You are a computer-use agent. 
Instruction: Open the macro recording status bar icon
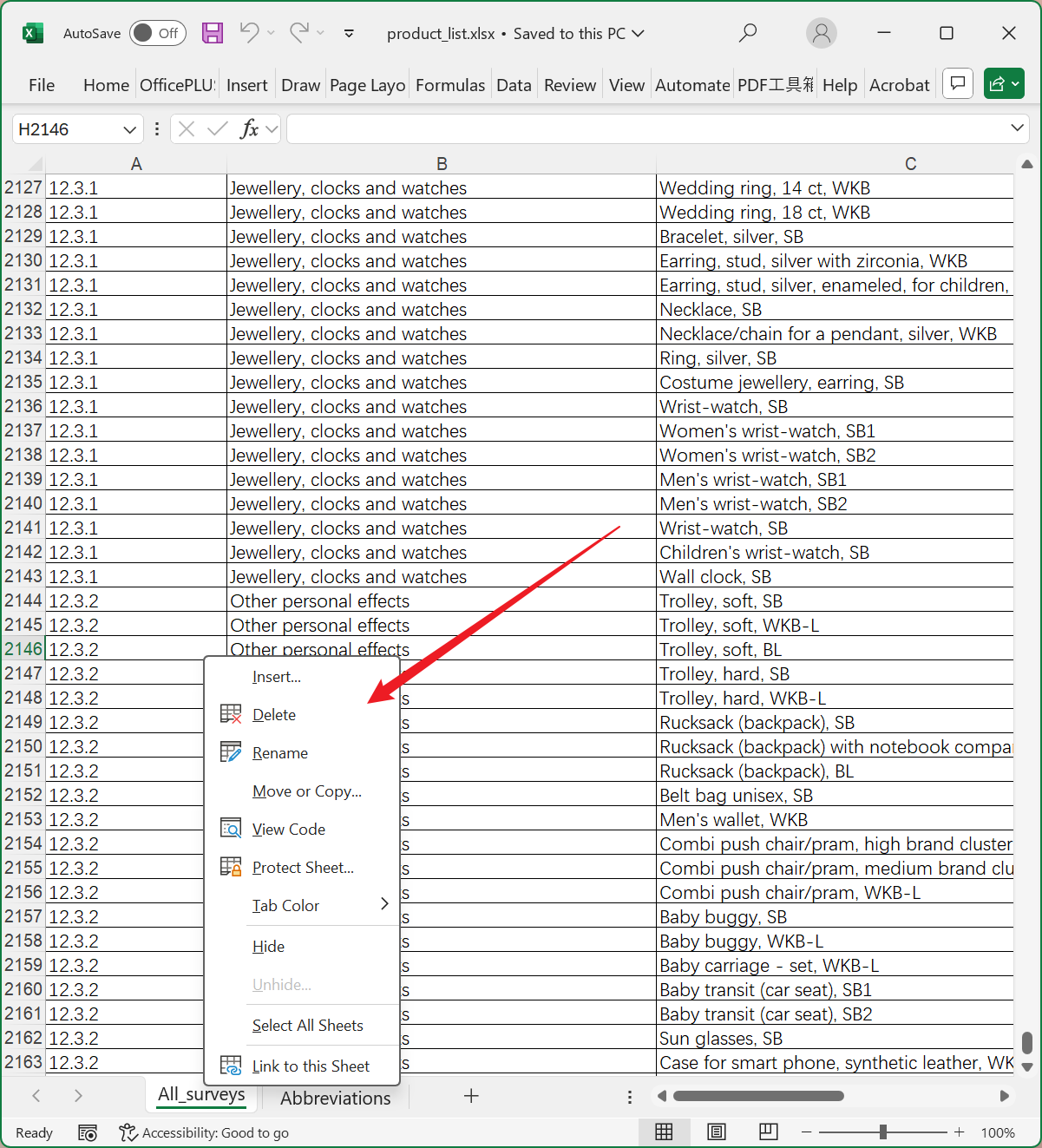pyautogui.click(x=88, y=1132)
